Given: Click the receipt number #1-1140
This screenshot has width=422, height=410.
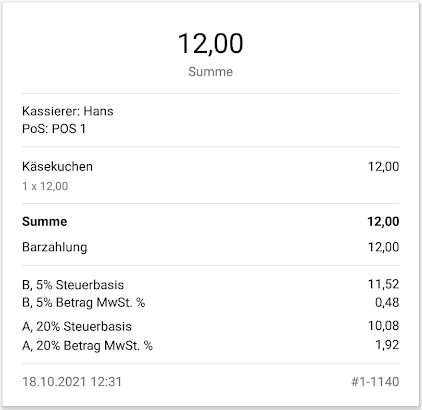Looking at the screenshot, I should pyautogui.click(x=375, y=382).
